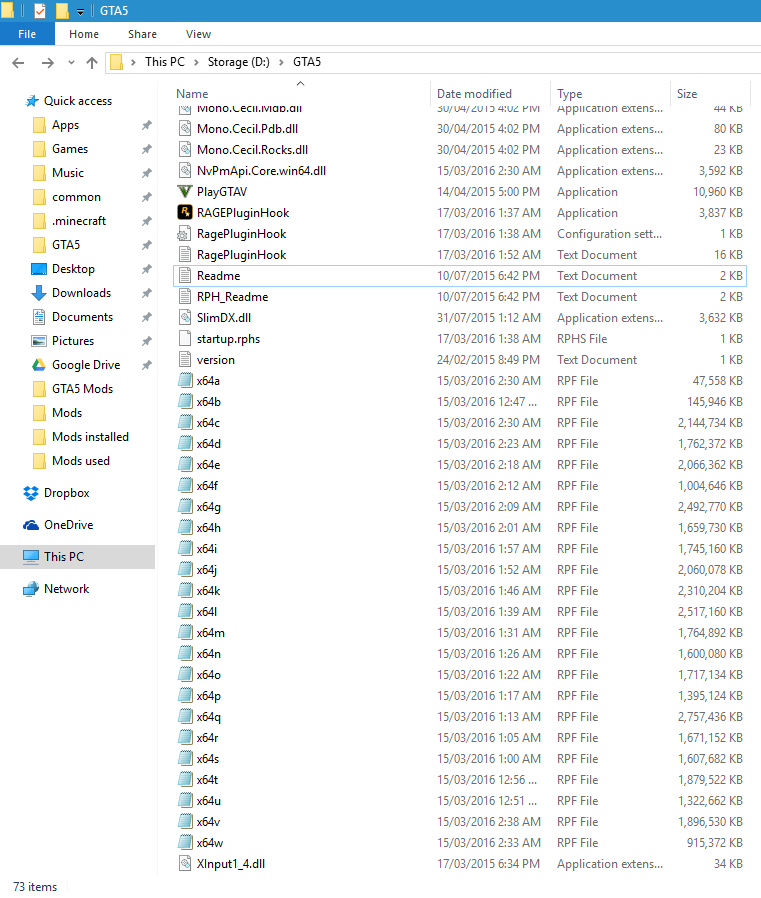Select the x64q file name
This screenshot has width=761, height=898.
point(208,717)
